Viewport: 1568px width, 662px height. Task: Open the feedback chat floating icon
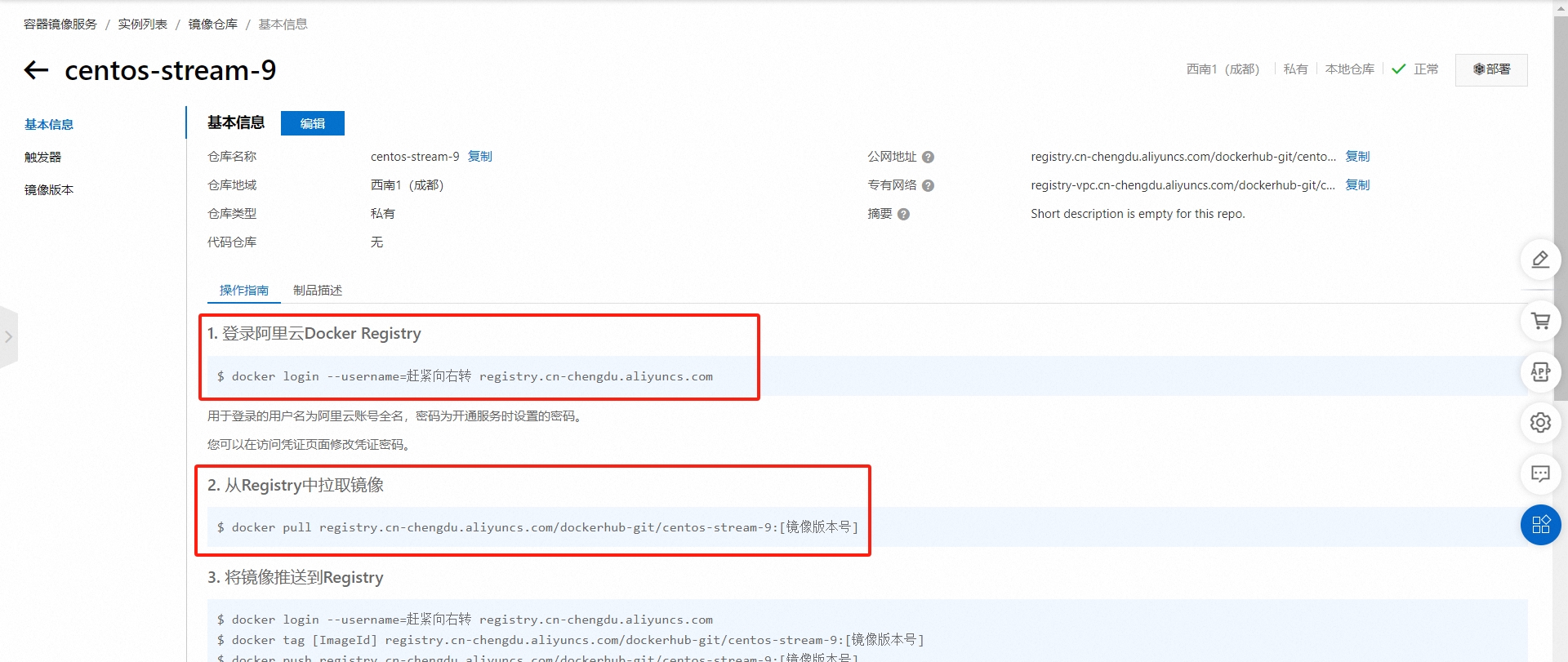tap(1540, 473)
